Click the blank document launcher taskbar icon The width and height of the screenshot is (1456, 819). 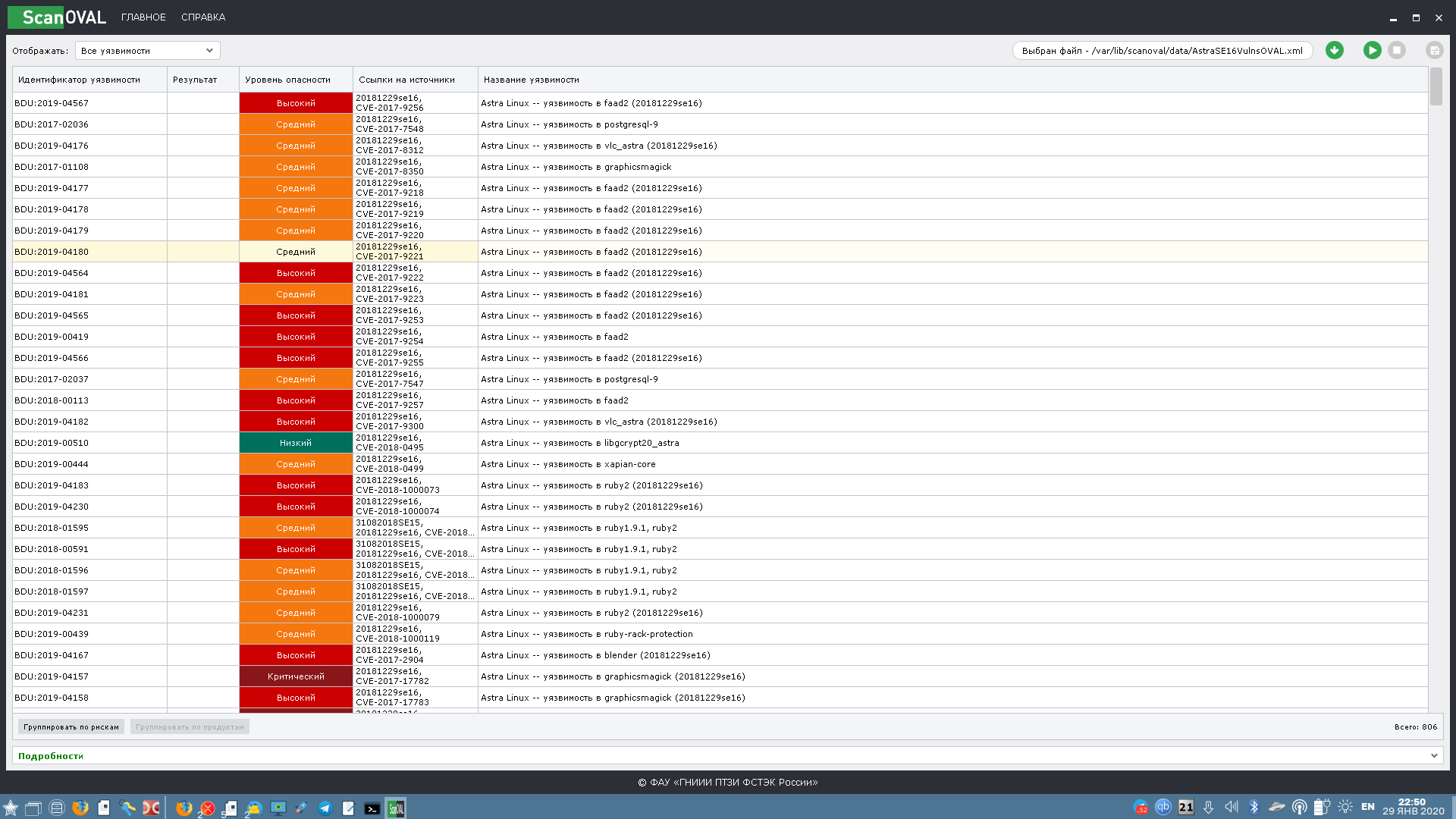tap(104, 808)
